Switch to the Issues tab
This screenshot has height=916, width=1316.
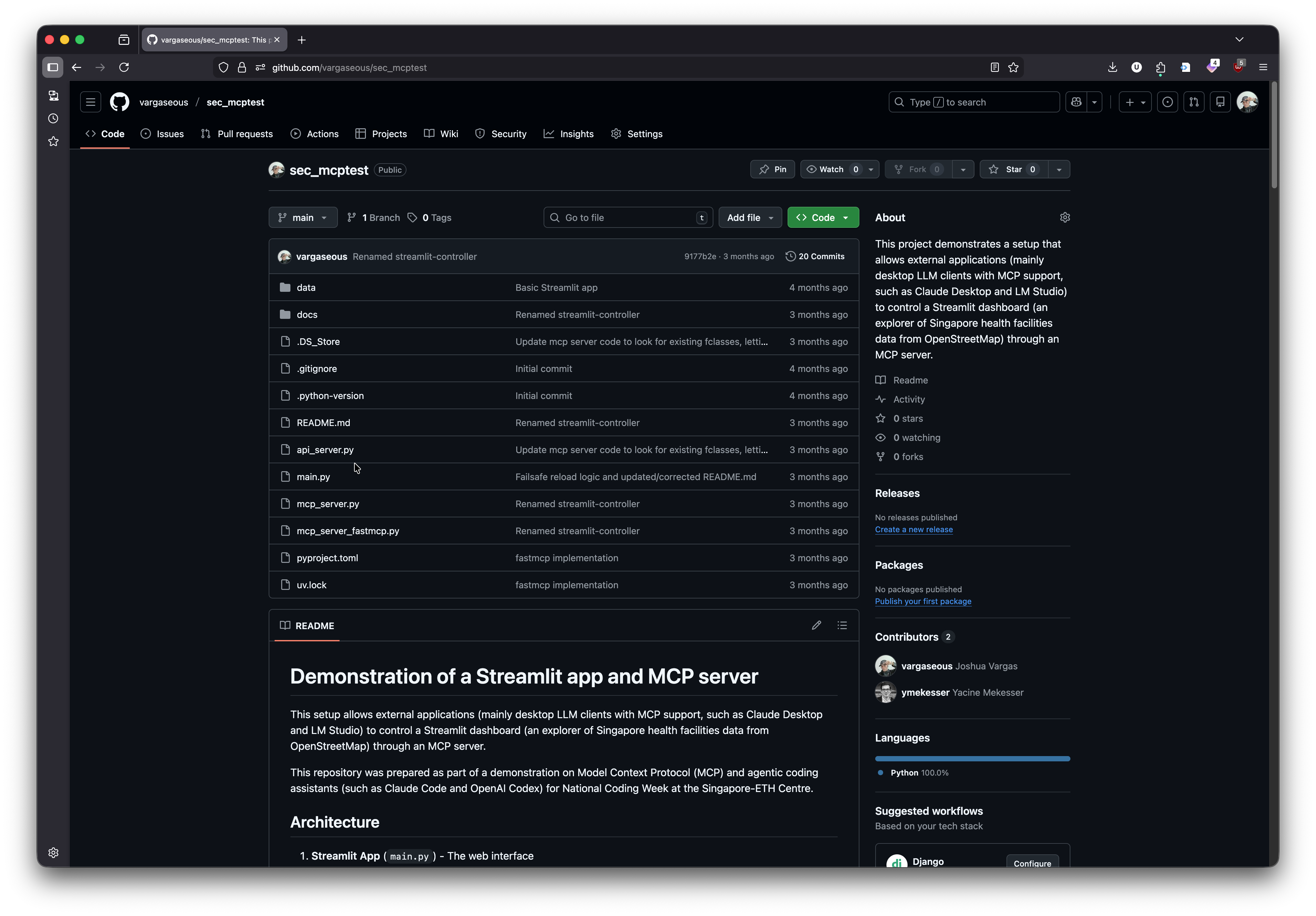click(x=162, y=134)
